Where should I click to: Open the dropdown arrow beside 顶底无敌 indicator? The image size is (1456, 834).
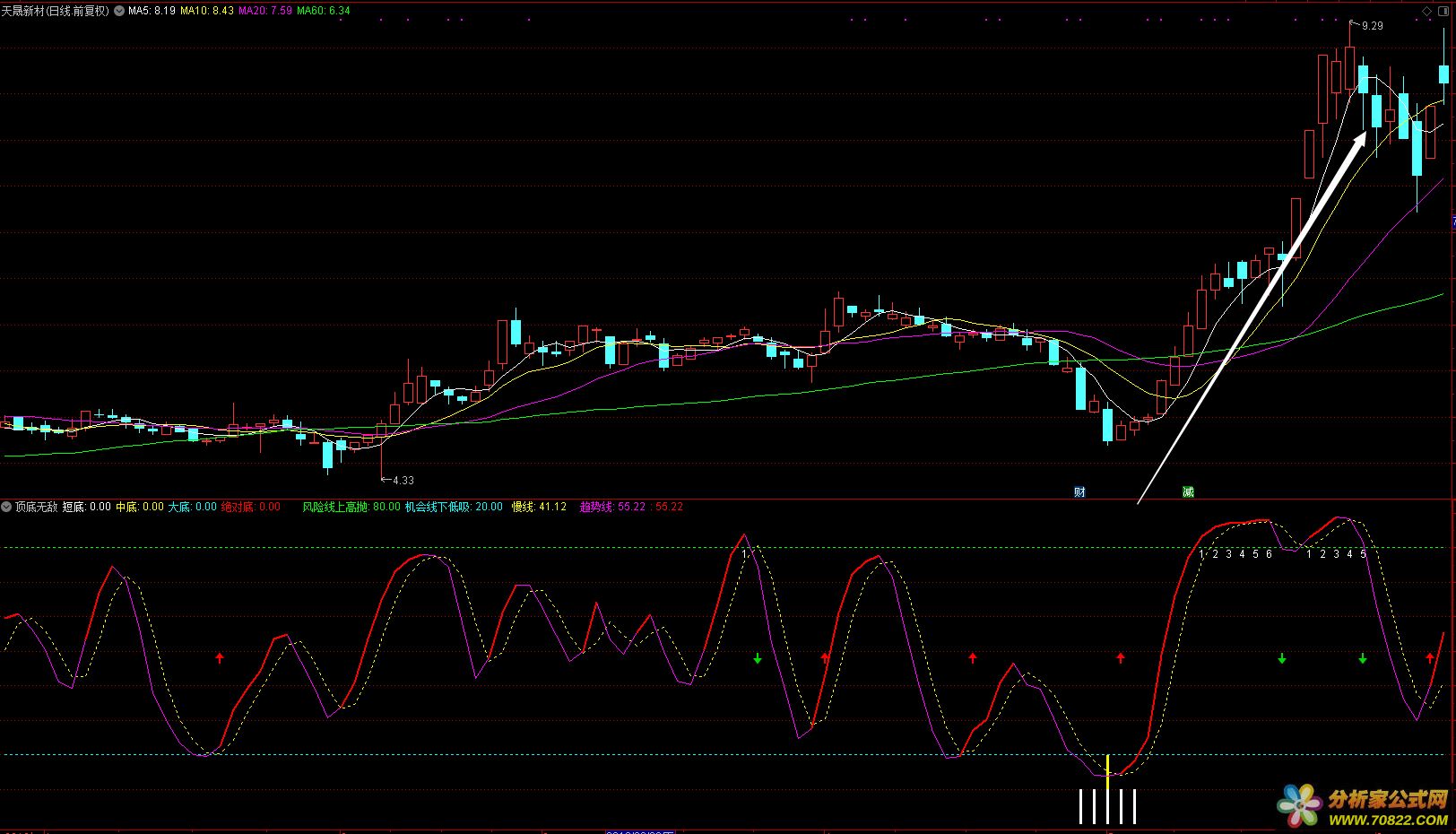coord(6,507)
